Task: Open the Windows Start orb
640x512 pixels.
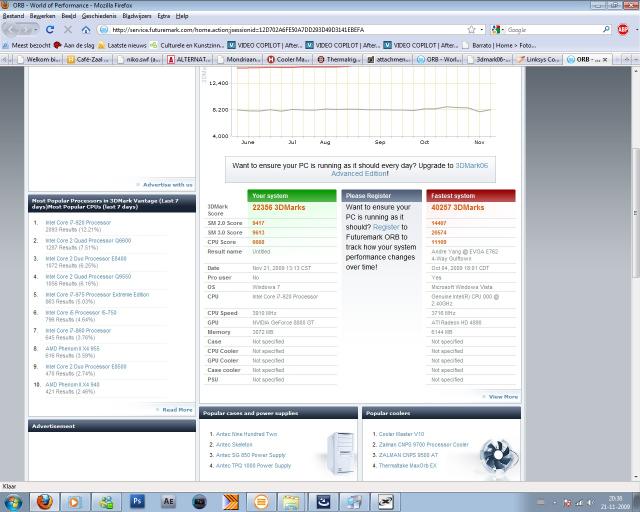Action: pos(14,502)
